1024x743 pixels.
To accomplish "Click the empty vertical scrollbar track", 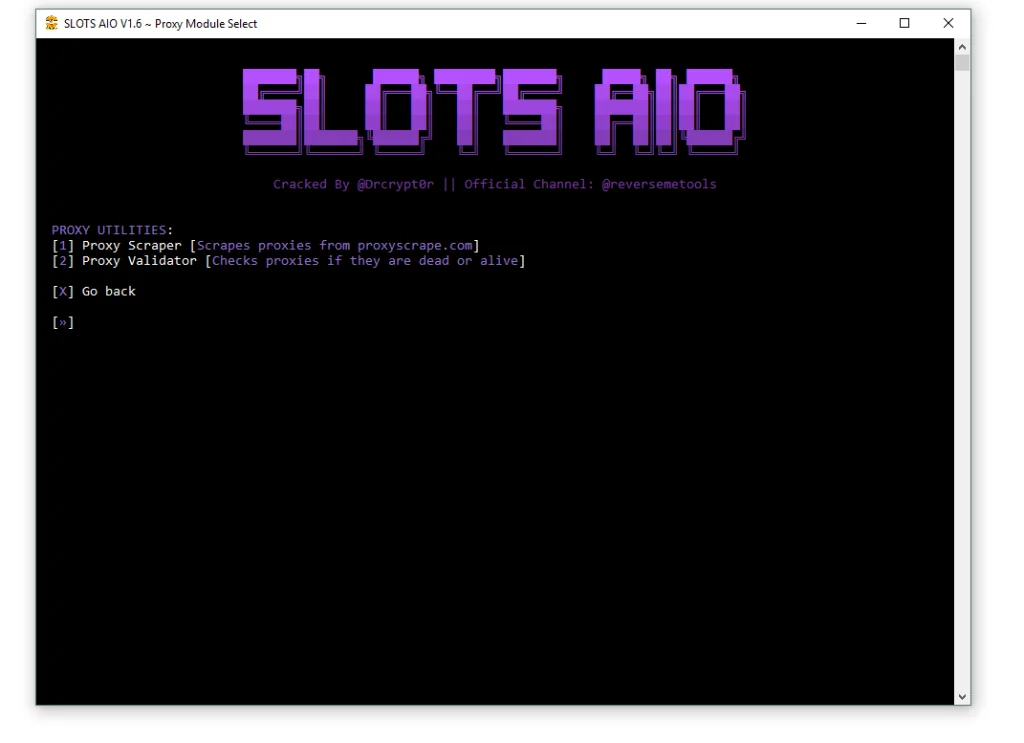I will 962,400.
